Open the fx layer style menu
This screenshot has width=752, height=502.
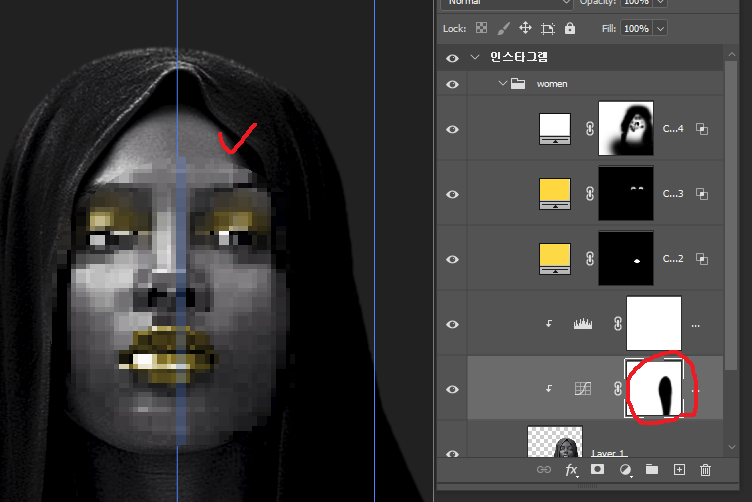tap(571, 470)
